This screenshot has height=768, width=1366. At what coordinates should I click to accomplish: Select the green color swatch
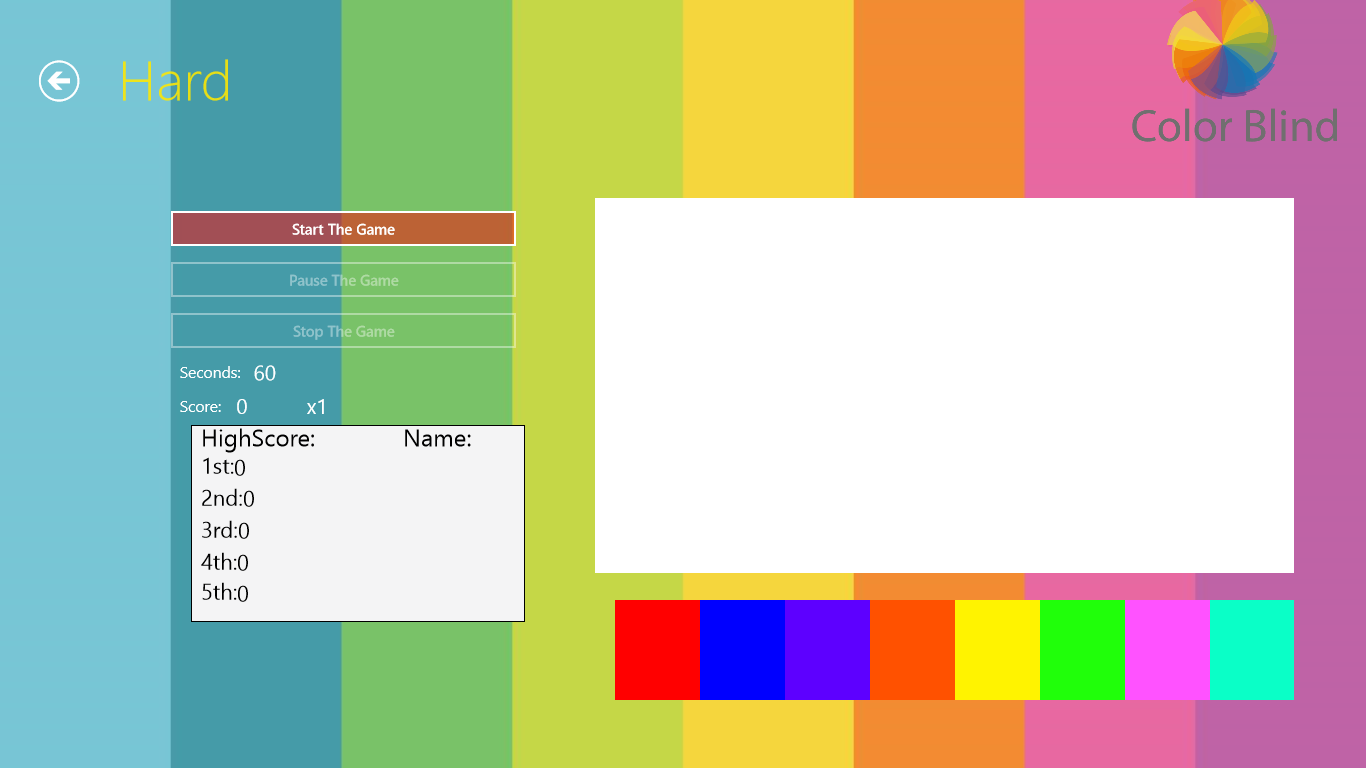click(1082, 650)
